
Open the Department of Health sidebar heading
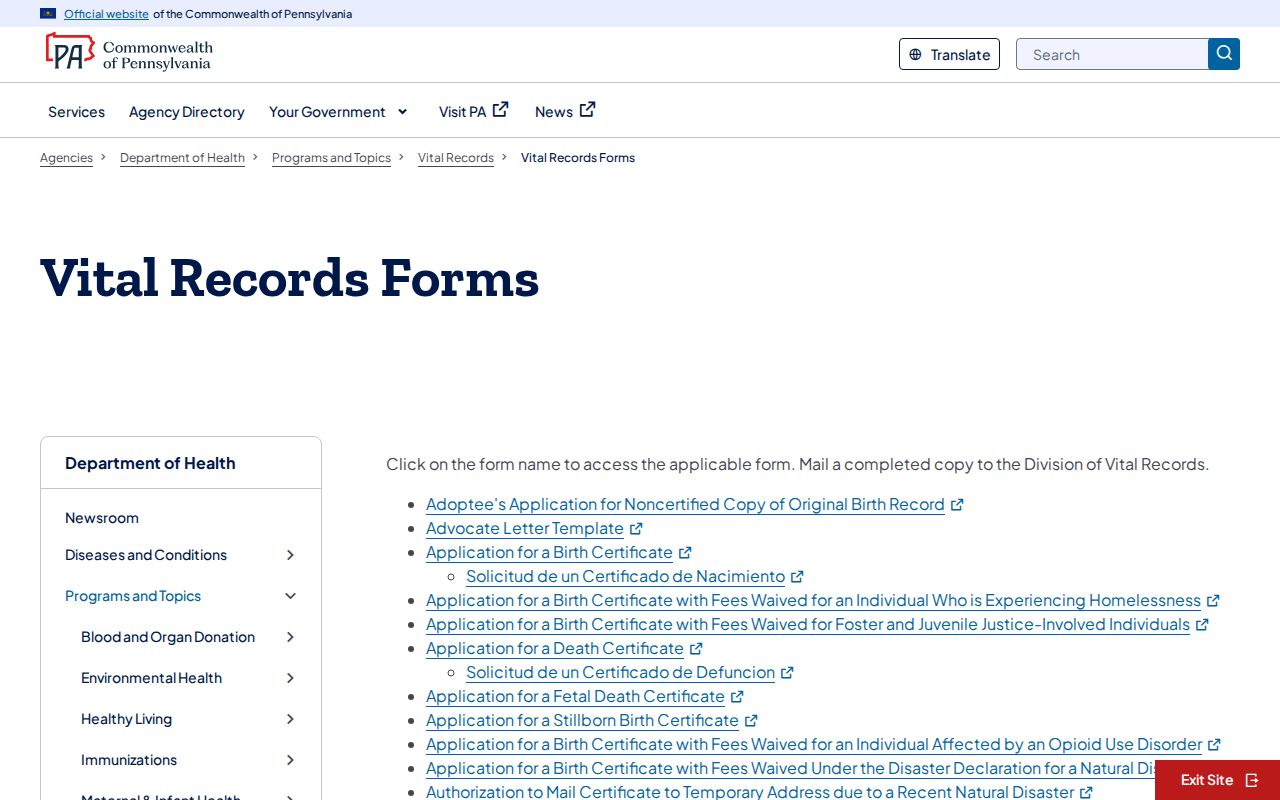pos(150,463)
